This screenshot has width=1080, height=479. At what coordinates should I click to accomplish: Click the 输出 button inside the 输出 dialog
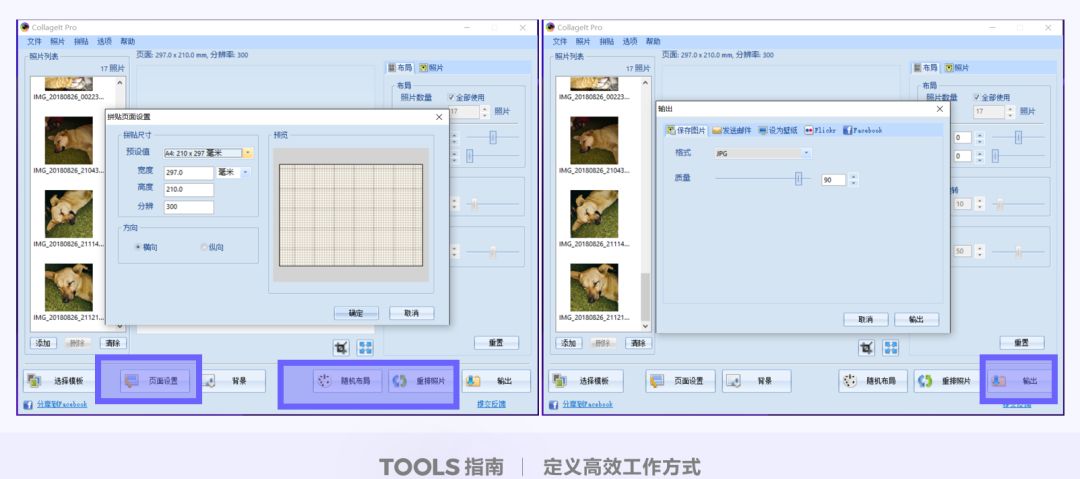point(916,320)
